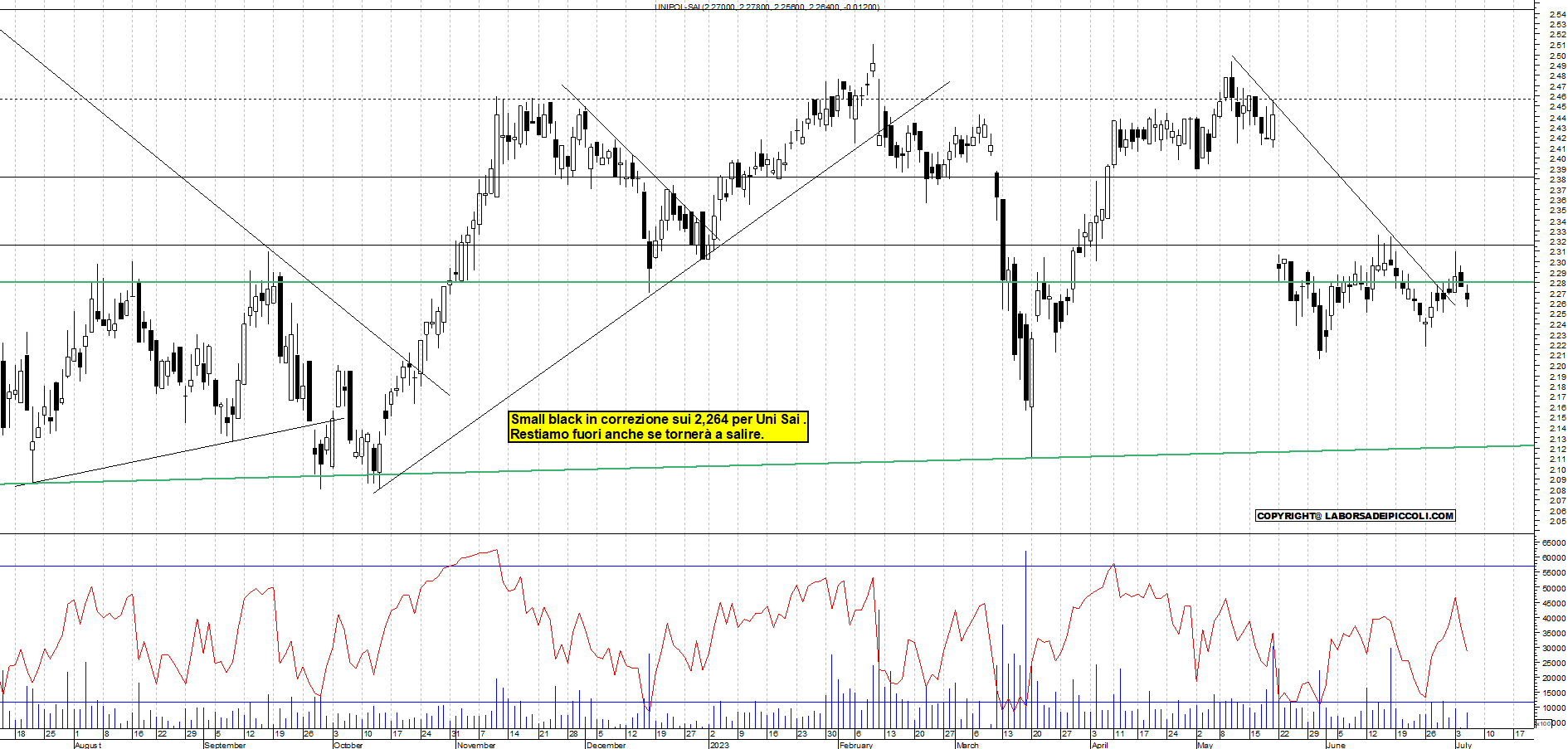Select the yellow 'Small black in correzione' annotation
Screen dimensions: 1568x749
[658, 426]
